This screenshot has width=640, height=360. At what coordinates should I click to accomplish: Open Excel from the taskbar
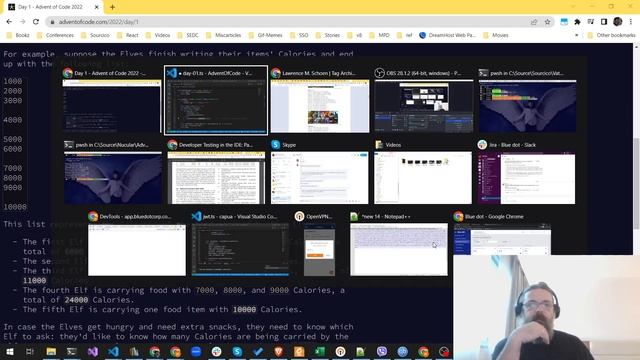pyautogui.click(x=320, y=351)
